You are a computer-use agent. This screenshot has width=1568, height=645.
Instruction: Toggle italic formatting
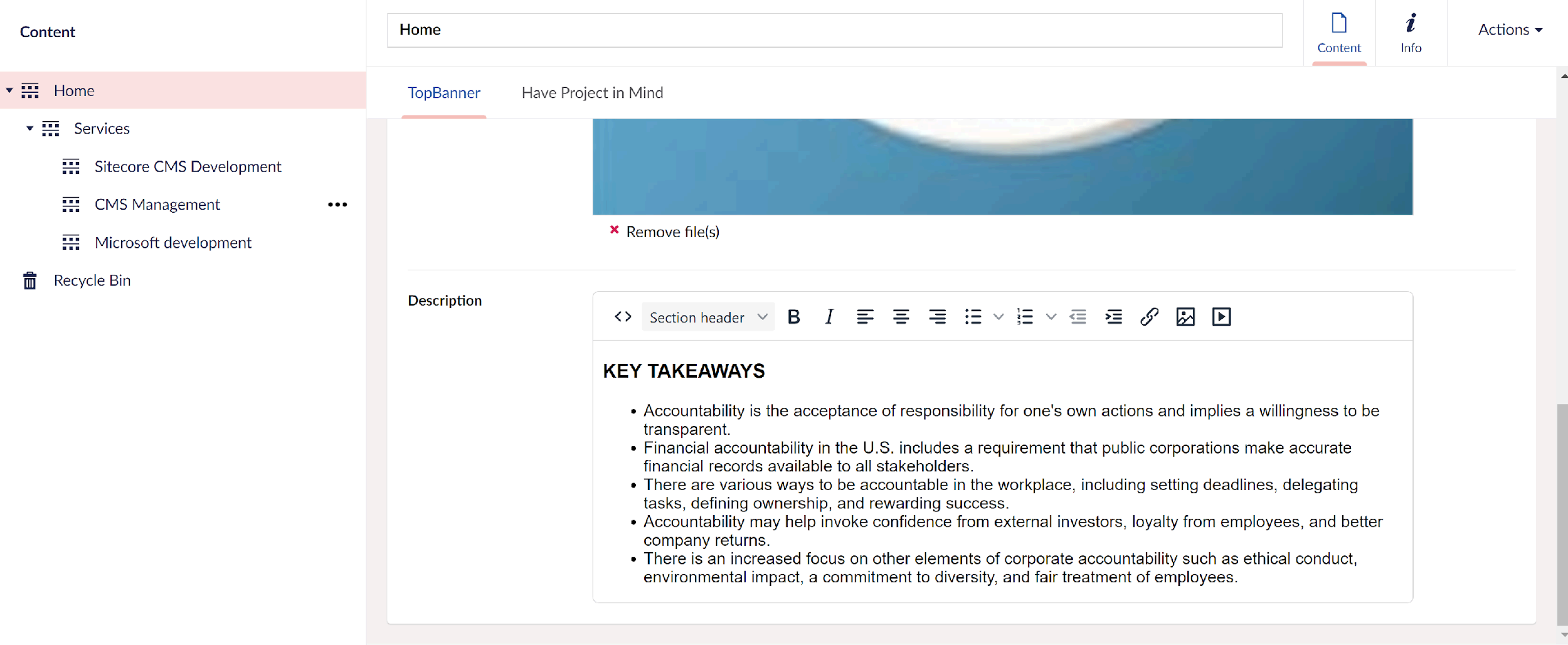coord(829,317)
